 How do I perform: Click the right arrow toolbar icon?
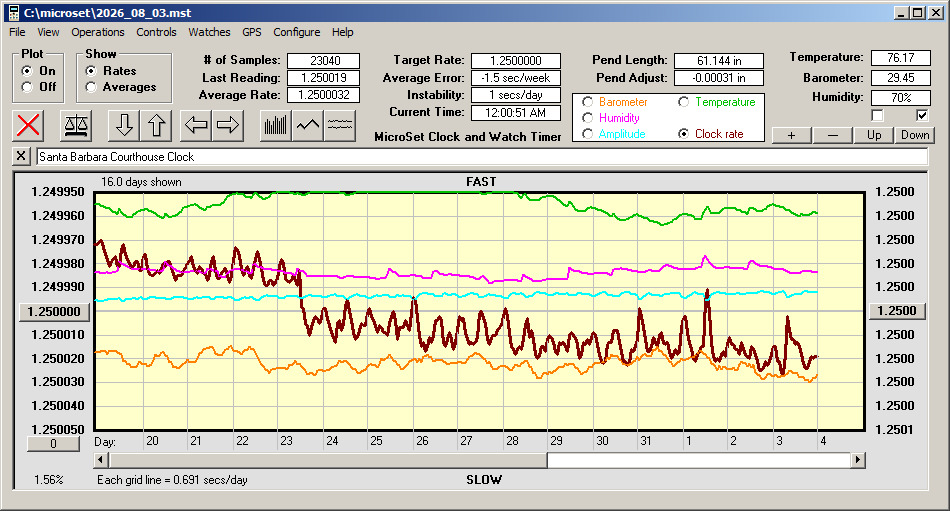coord(228,125)
